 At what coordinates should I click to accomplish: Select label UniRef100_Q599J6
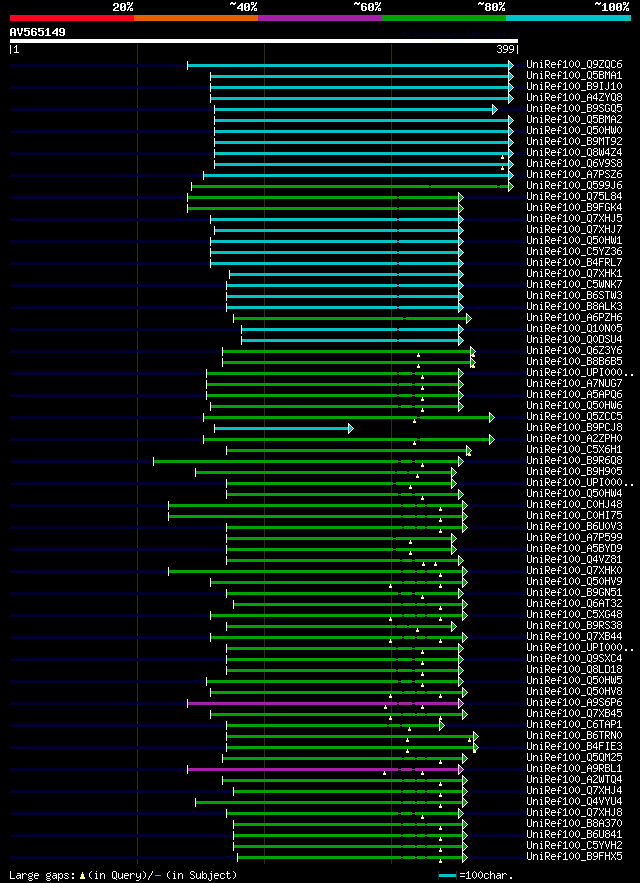[575, 186]
